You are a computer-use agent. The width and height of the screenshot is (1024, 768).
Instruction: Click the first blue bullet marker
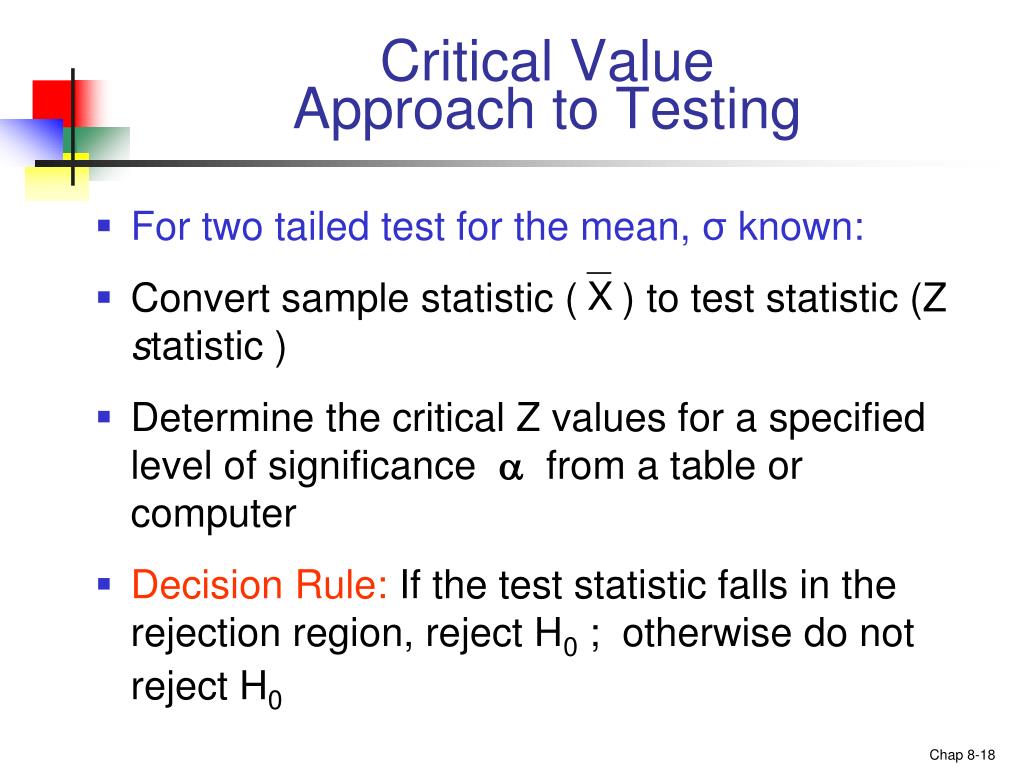click(104, 226)
